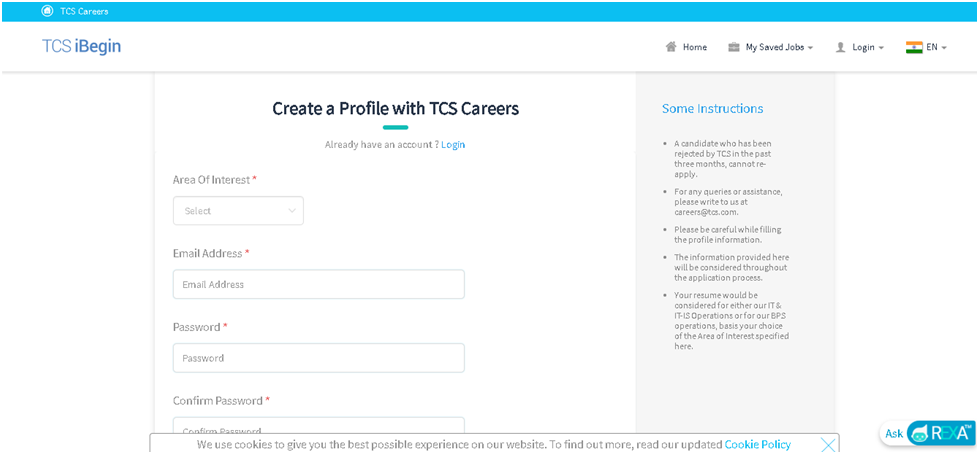Click the TCS Careers home circle icon
The height and width of the screenshot is (454, 979).
tap(47, 11)
